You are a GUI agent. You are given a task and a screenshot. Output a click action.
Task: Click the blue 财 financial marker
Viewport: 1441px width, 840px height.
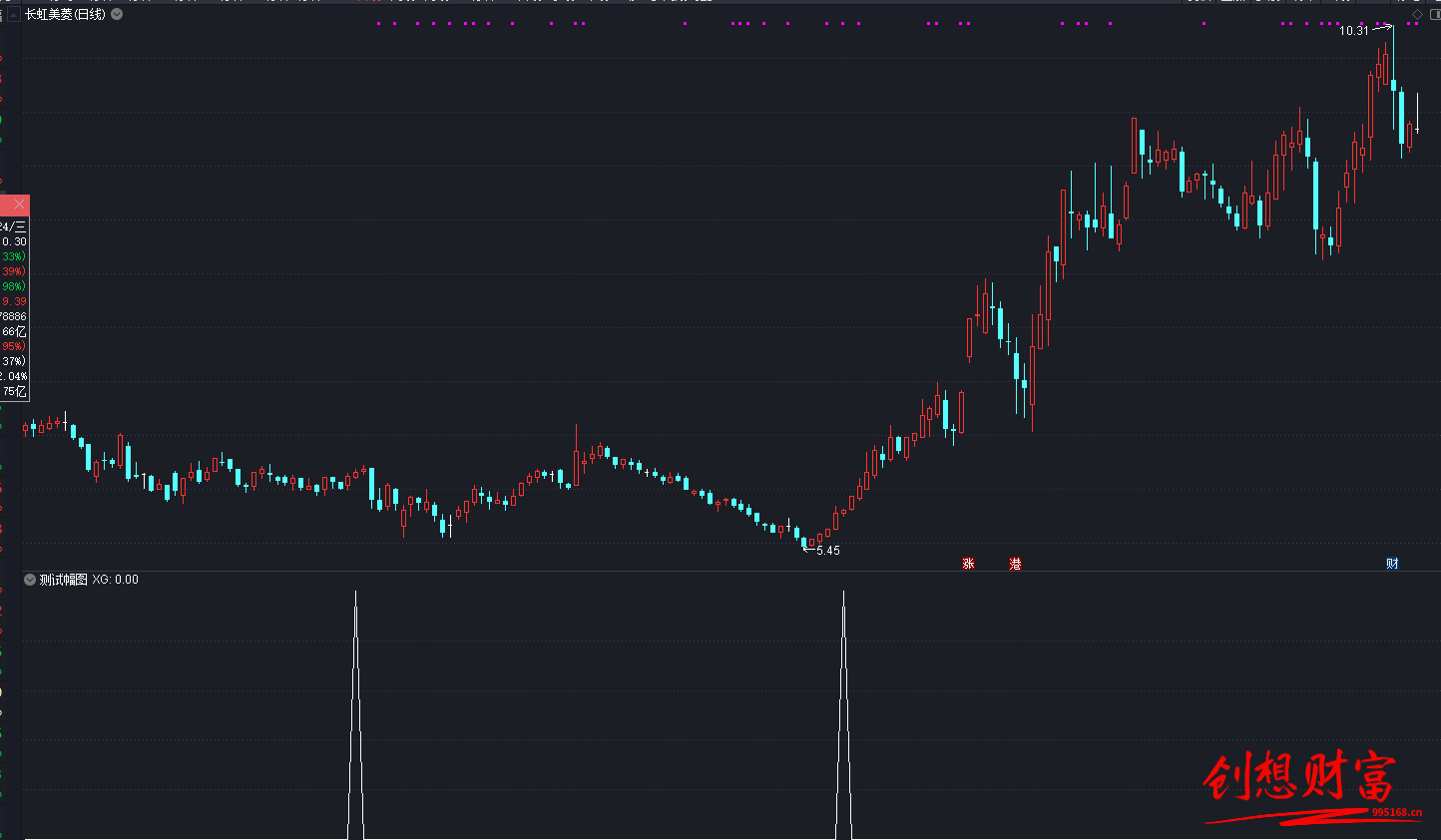tap(1392, 564)
